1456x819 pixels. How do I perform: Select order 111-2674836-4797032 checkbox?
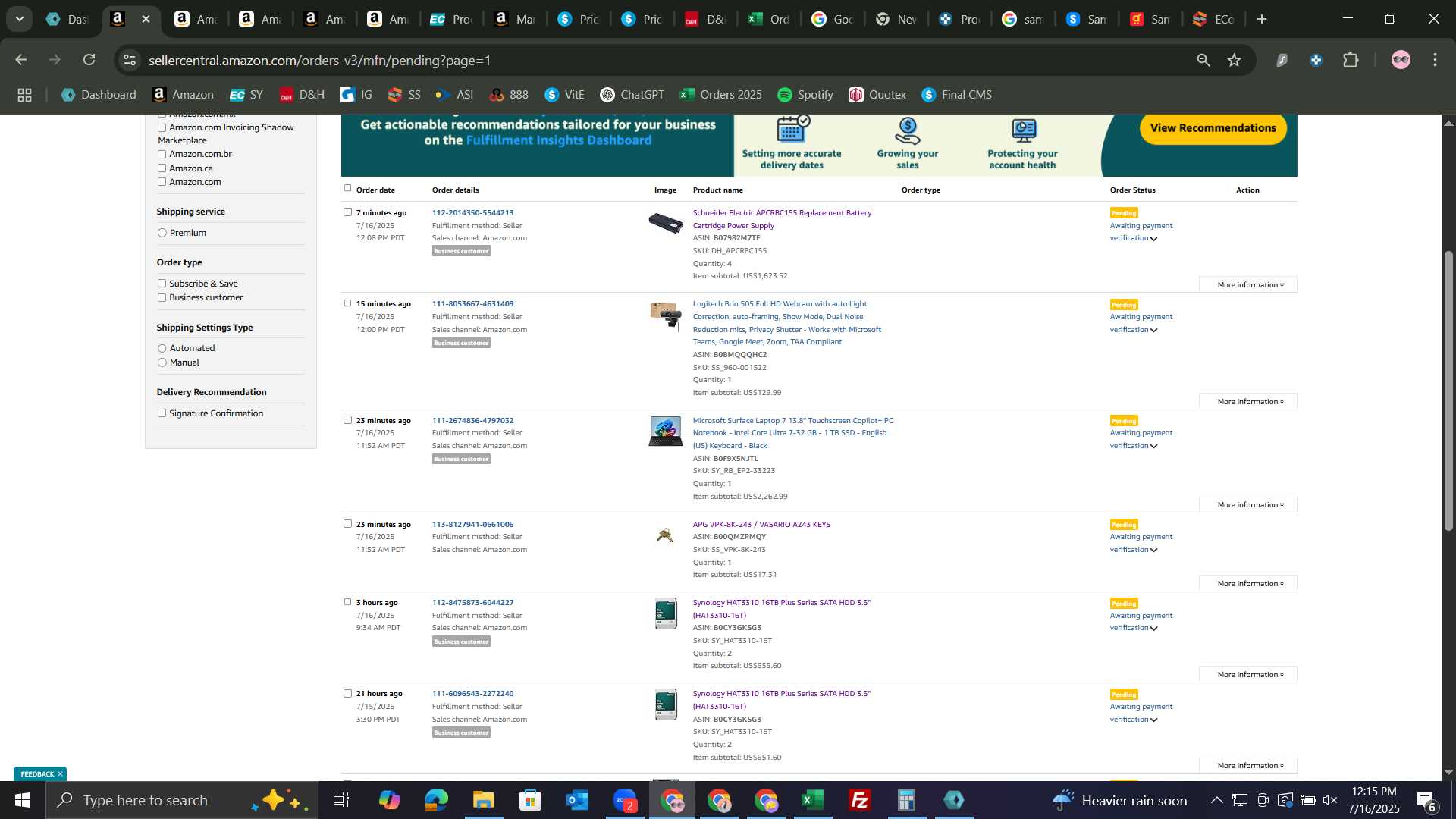coord(348,420)
